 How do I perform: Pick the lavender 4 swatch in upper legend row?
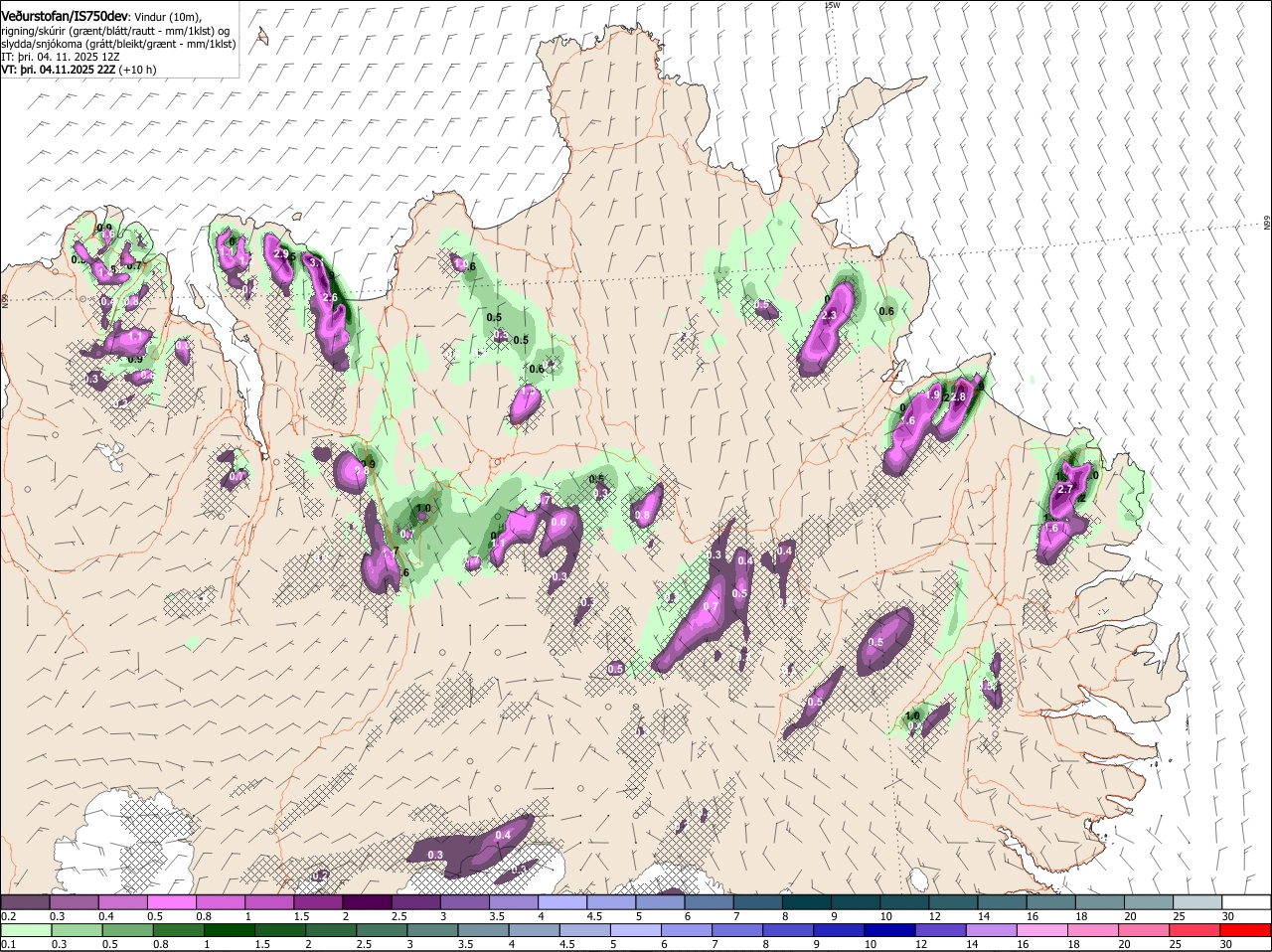tap(561, 901)
